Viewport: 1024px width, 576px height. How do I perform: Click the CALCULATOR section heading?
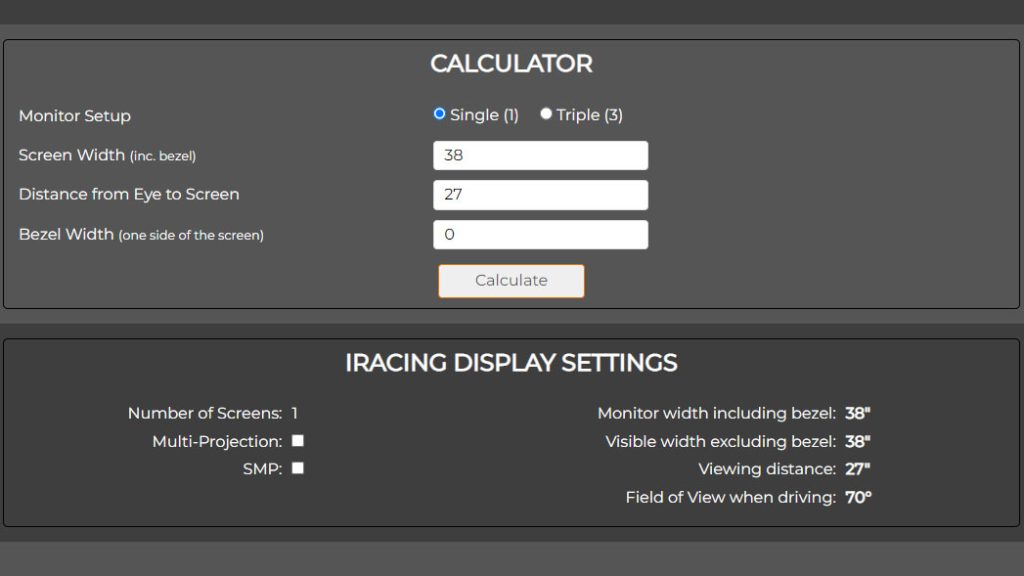pyautogui.click(x=510, y=63)
